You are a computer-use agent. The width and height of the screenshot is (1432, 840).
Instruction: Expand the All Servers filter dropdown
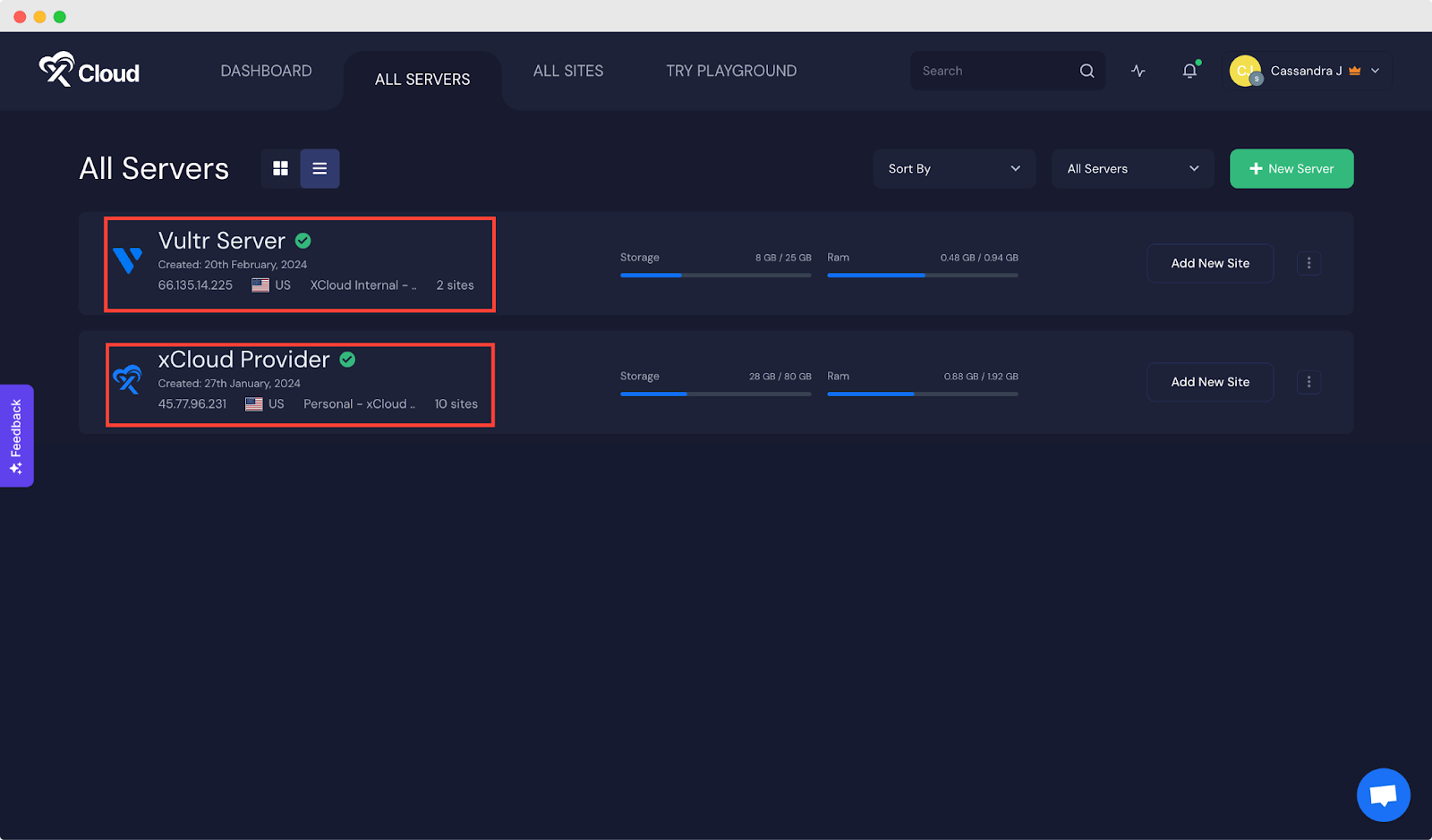click(1131, 168)
